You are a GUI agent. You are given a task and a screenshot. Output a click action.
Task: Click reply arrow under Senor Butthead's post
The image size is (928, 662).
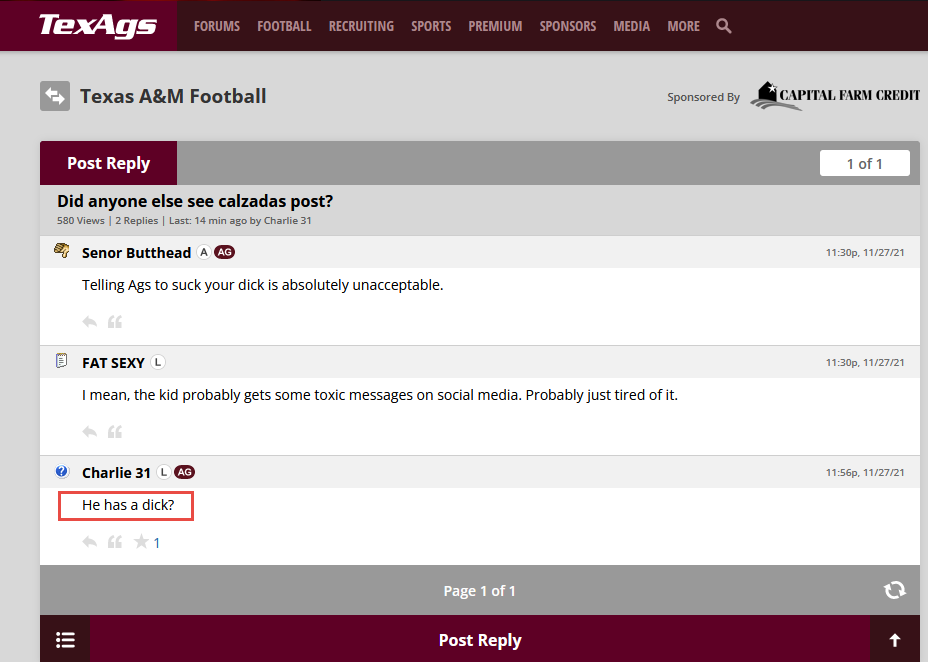pos(90,322)
